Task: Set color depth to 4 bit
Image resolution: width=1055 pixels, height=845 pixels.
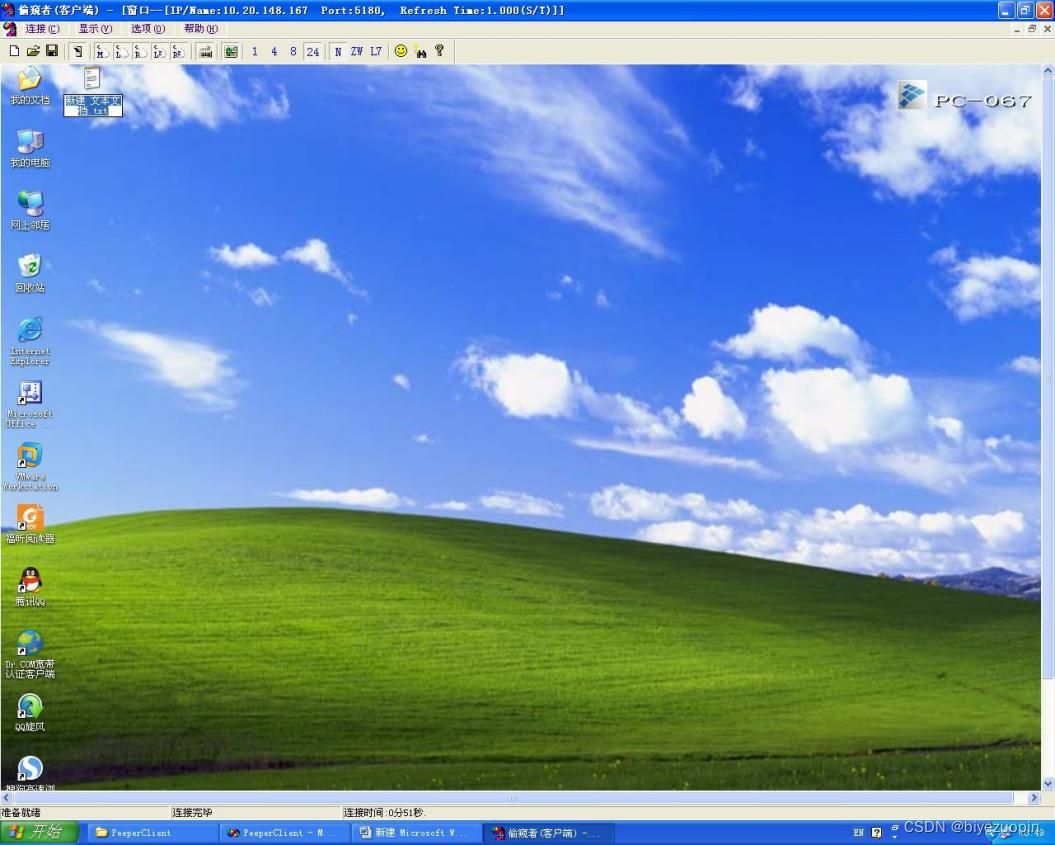Action: pyautogui.click(x=274, y=51)
